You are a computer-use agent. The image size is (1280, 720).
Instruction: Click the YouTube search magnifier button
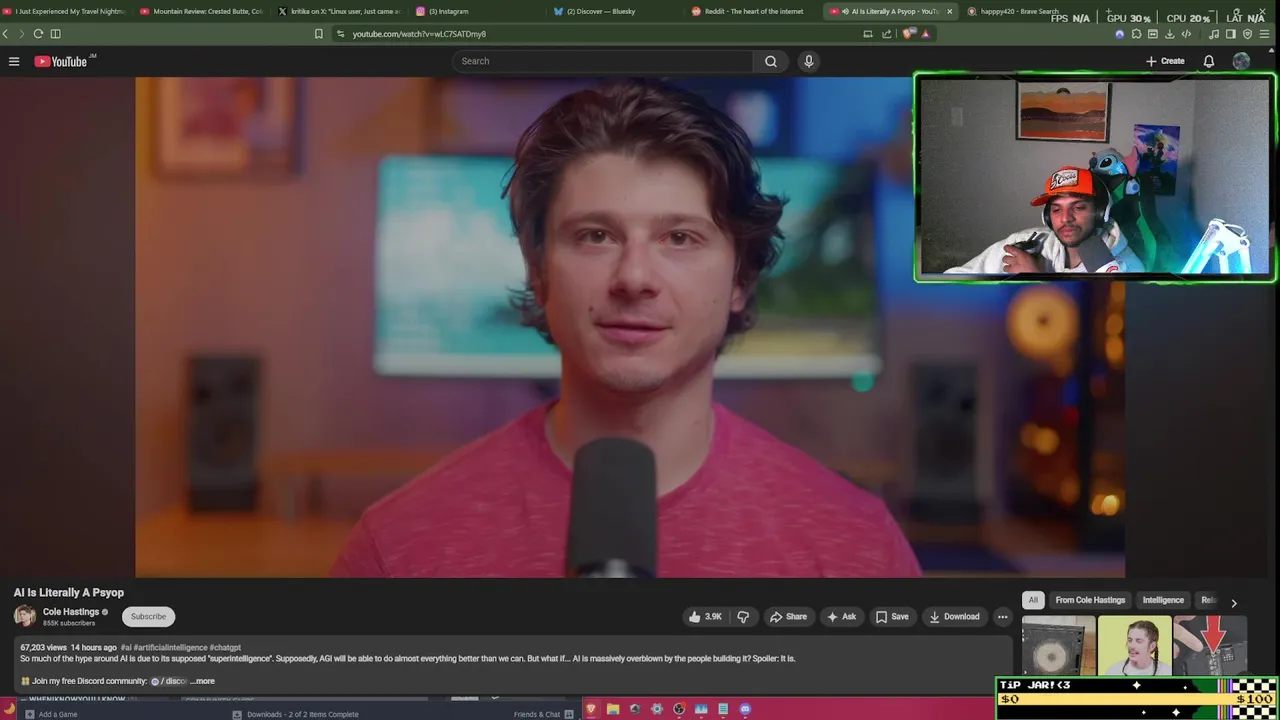[x=771, y=61]
